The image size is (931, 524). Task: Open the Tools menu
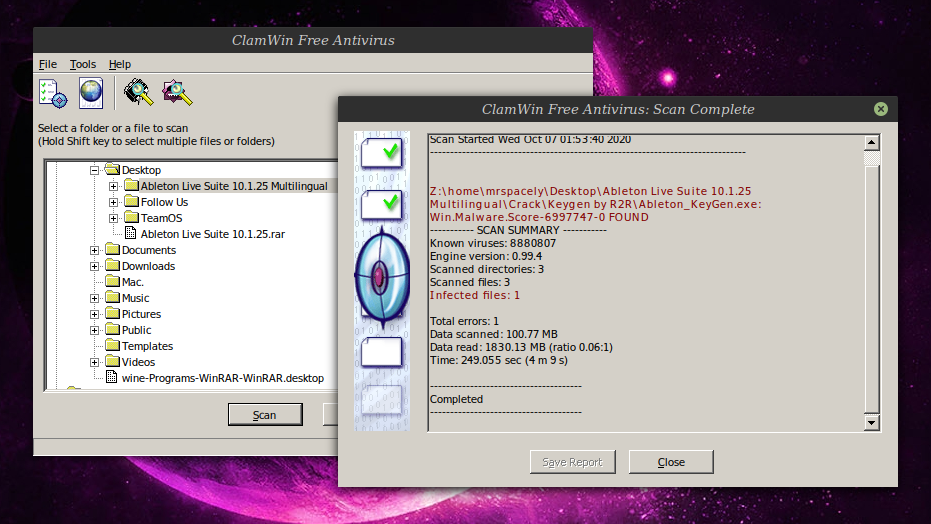coord(83,64)
